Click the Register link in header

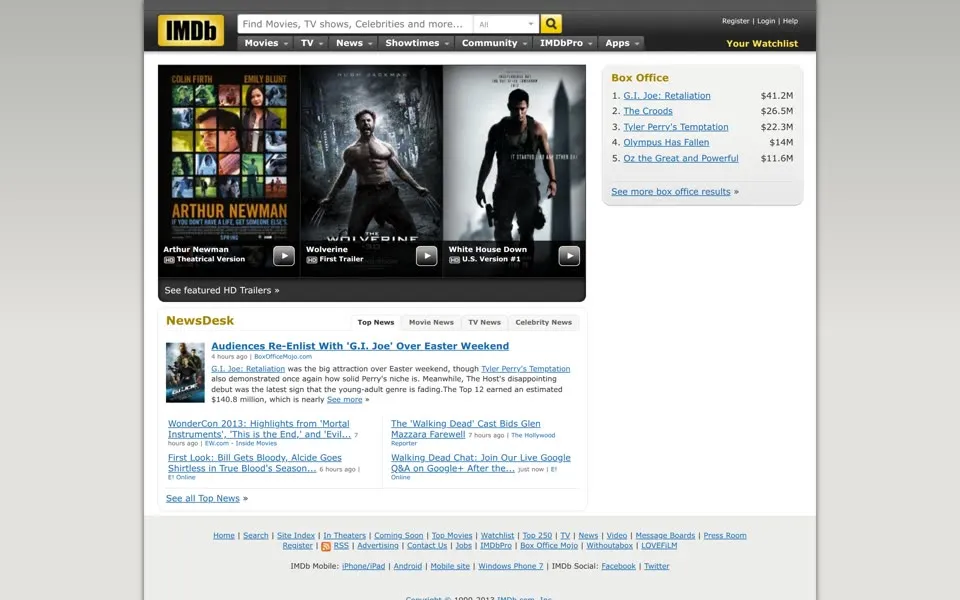pyautogui.click(x=735, y=21)
